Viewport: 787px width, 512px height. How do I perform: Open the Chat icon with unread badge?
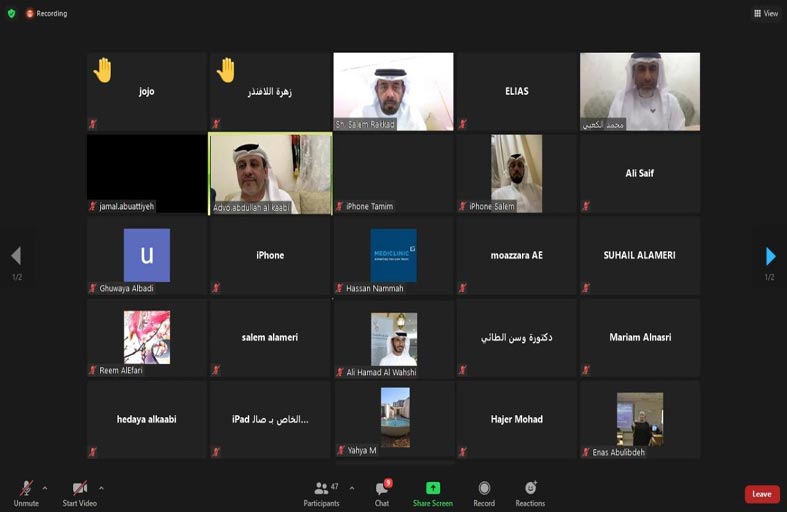pyautogui.click(x=383, y=487)
